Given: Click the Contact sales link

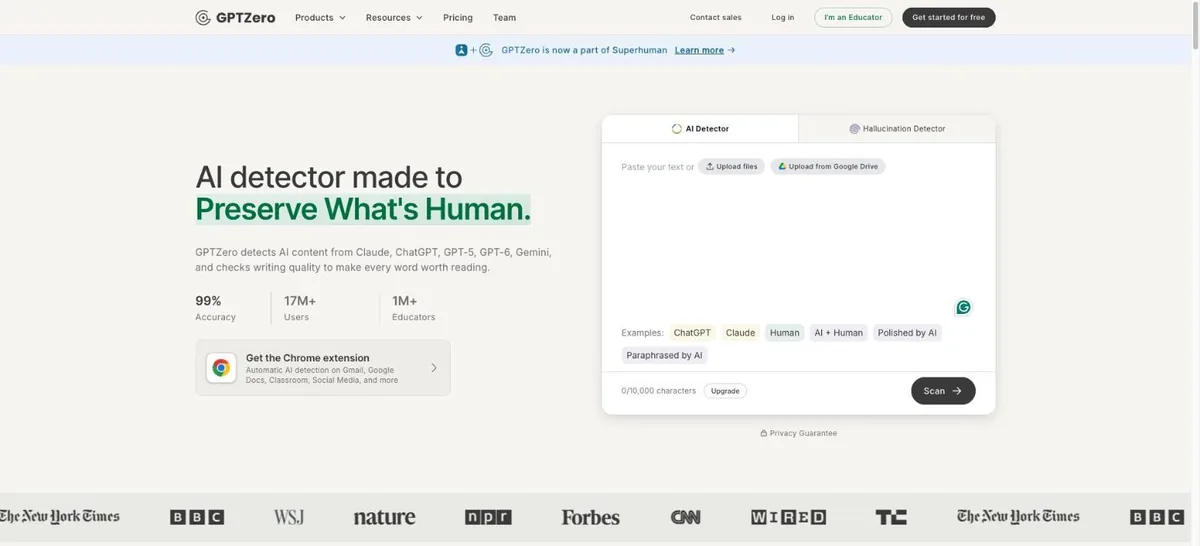Looking at the screenshot, I should point(716,17).
